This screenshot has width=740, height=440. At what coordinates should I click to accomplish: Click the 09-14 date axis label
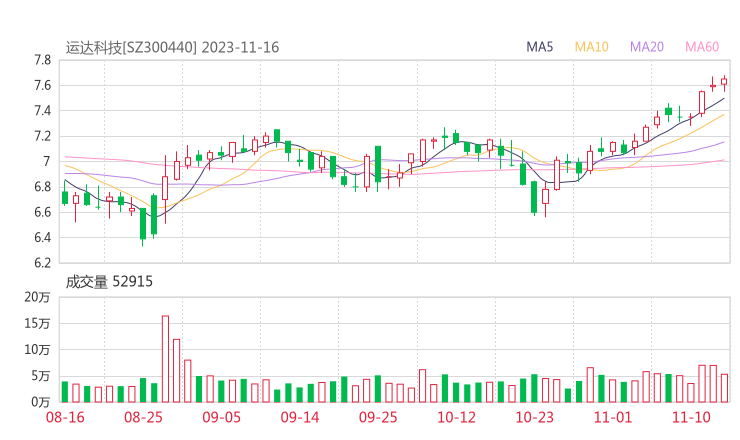tap(300, 417)
